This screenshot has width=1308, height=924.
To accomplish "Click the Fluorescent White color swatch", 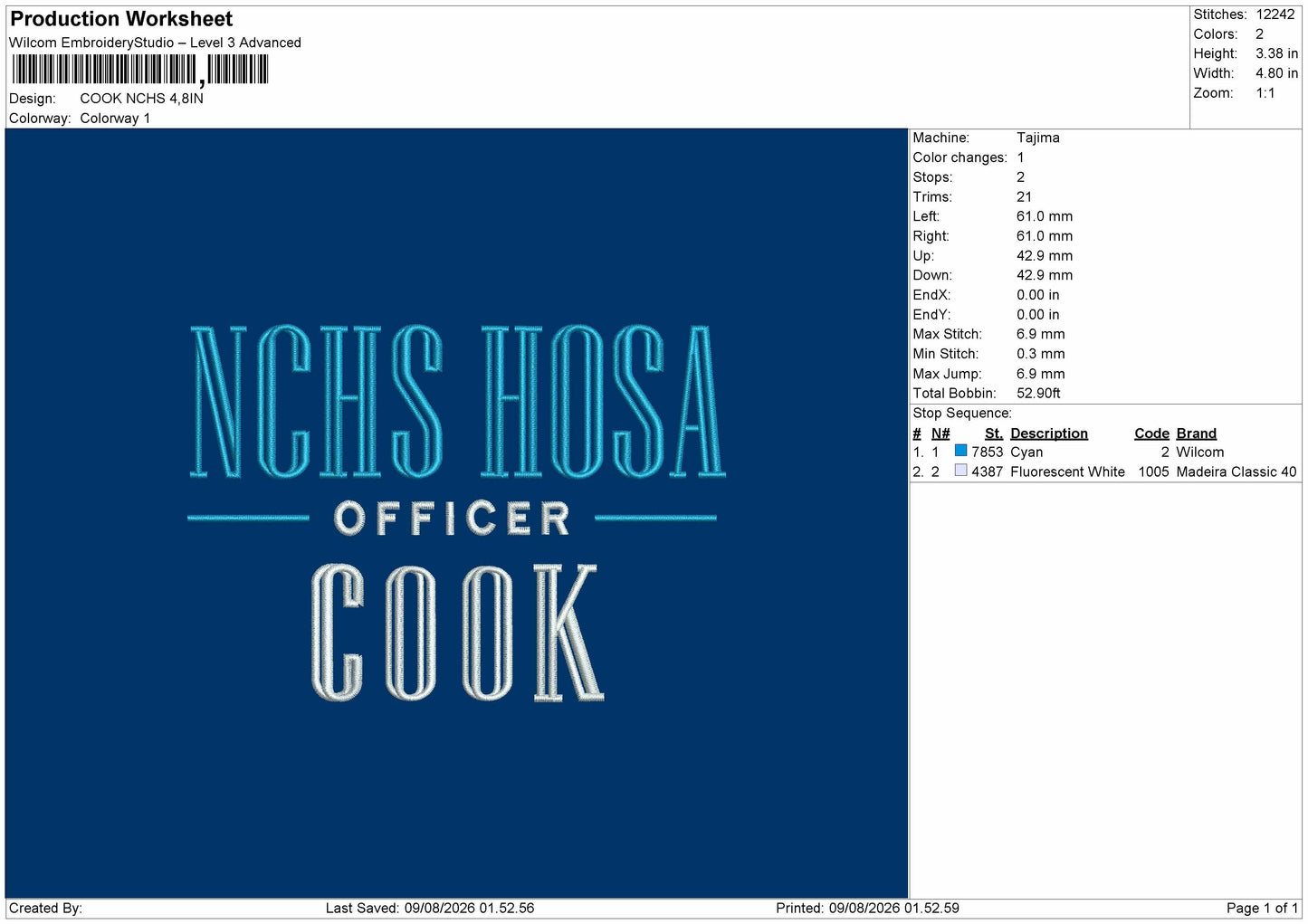I will click(x=960, y=471).
